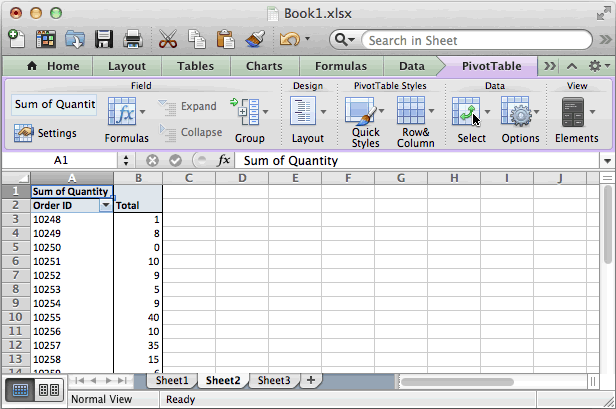Image resolution: width=616 pixels, height=409 pixels.
Task: Open ribbon preferences gear menu
Action: tap(599, 66)
